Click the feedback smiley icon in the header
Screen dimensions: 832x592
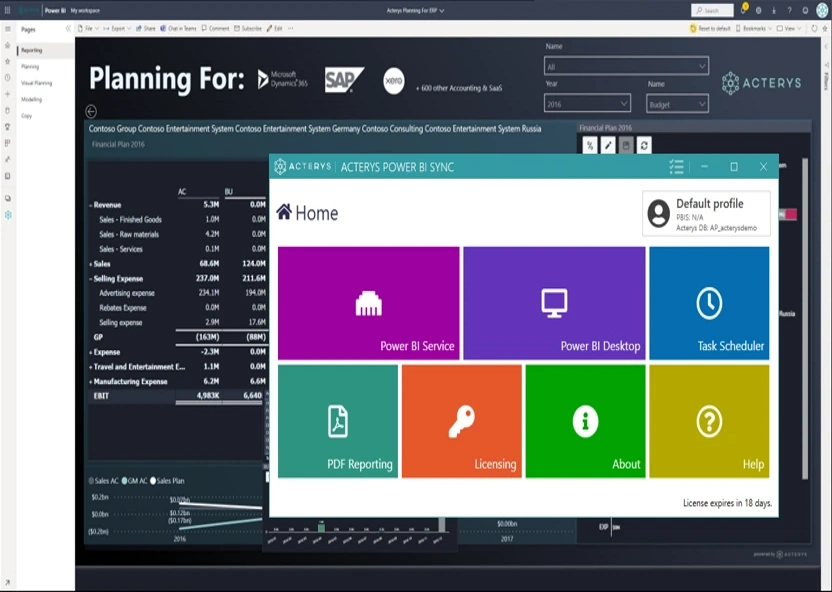pos(805,10)
